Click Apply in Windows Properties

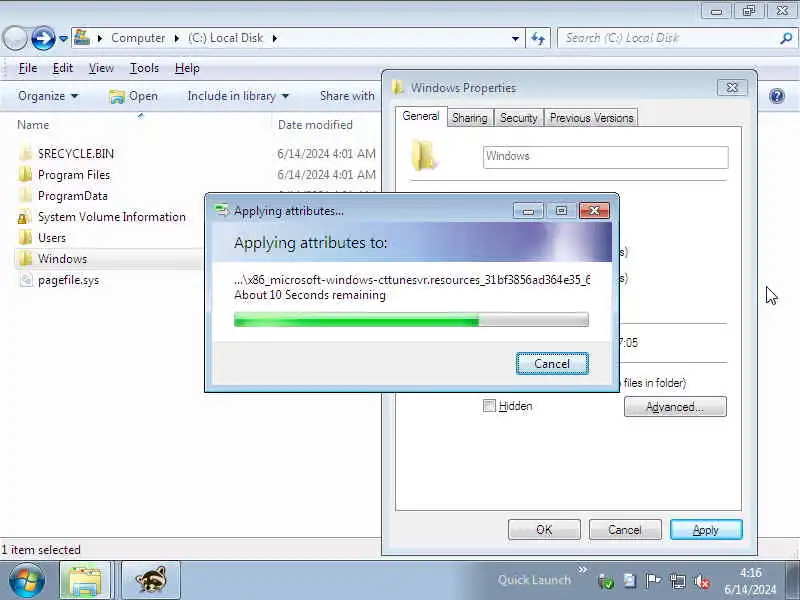706,530
